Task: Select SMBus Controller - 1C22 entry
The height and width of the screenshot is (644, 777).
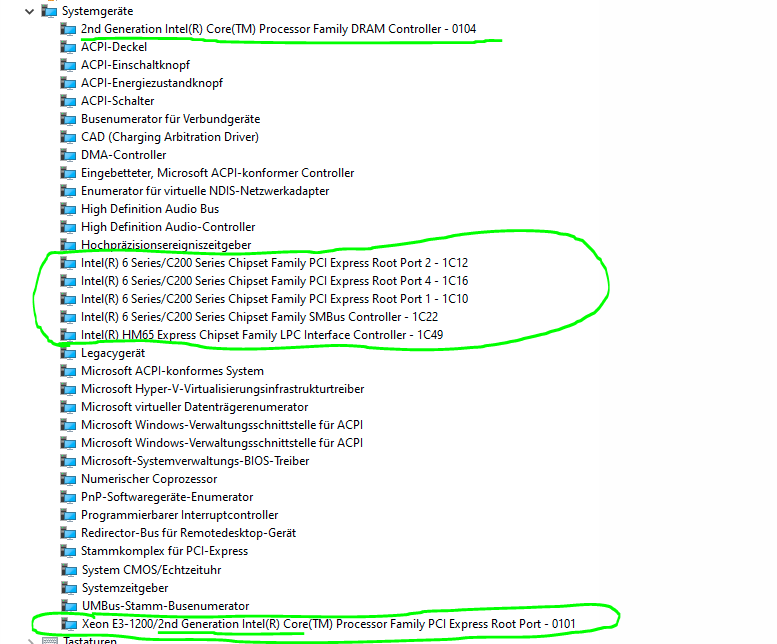Action: [x=260, y=317]
